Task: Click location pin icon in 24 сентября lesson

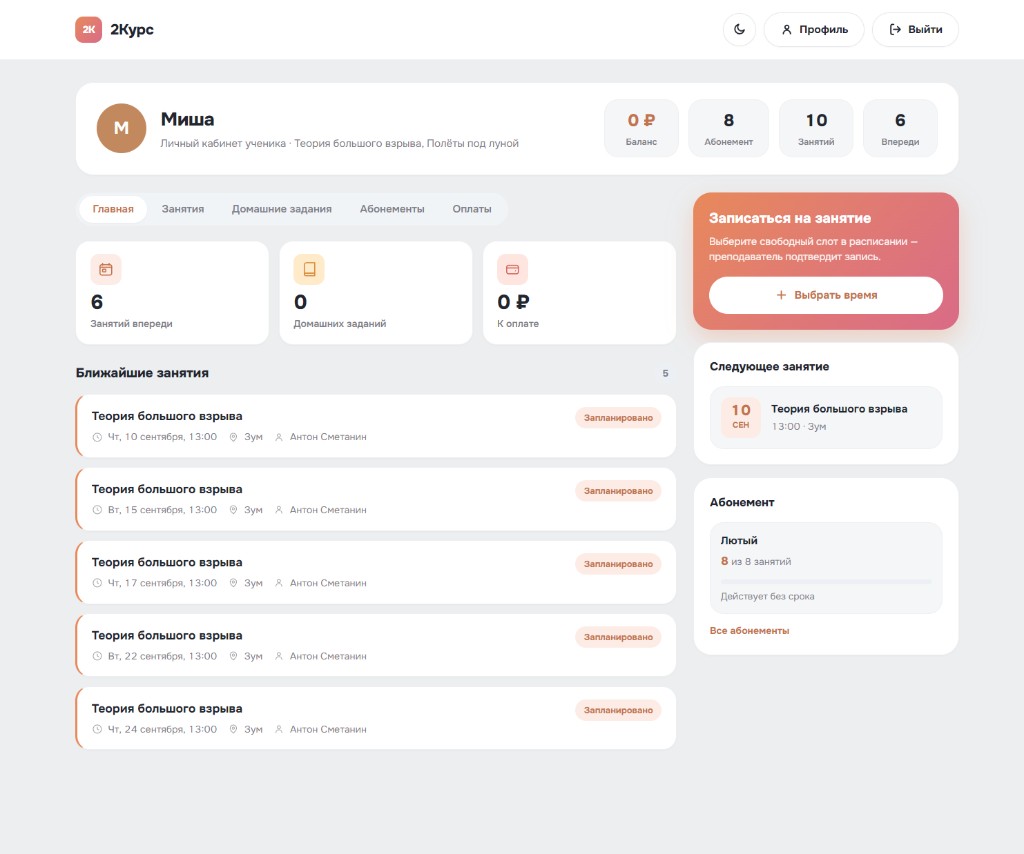Action: pyautogui.click(x=233, y=729)
